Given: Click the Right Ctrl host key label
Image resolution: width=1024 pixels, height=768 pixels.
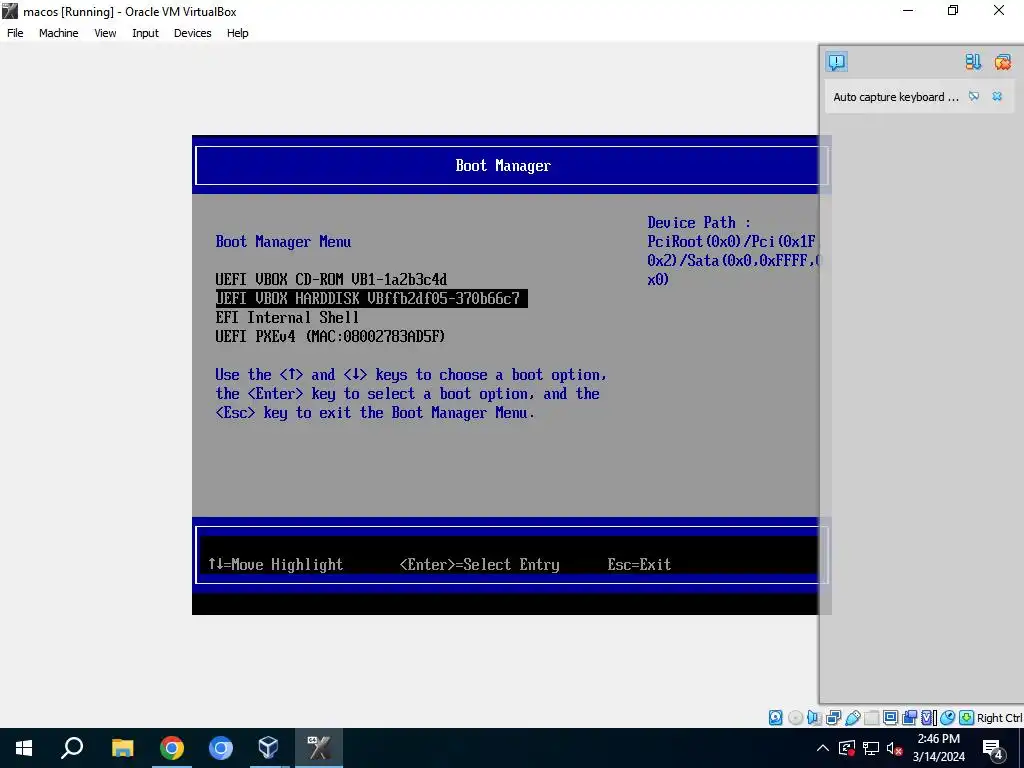Looking at the screenshot, I should pyautogui.click(x=999, y=718).
